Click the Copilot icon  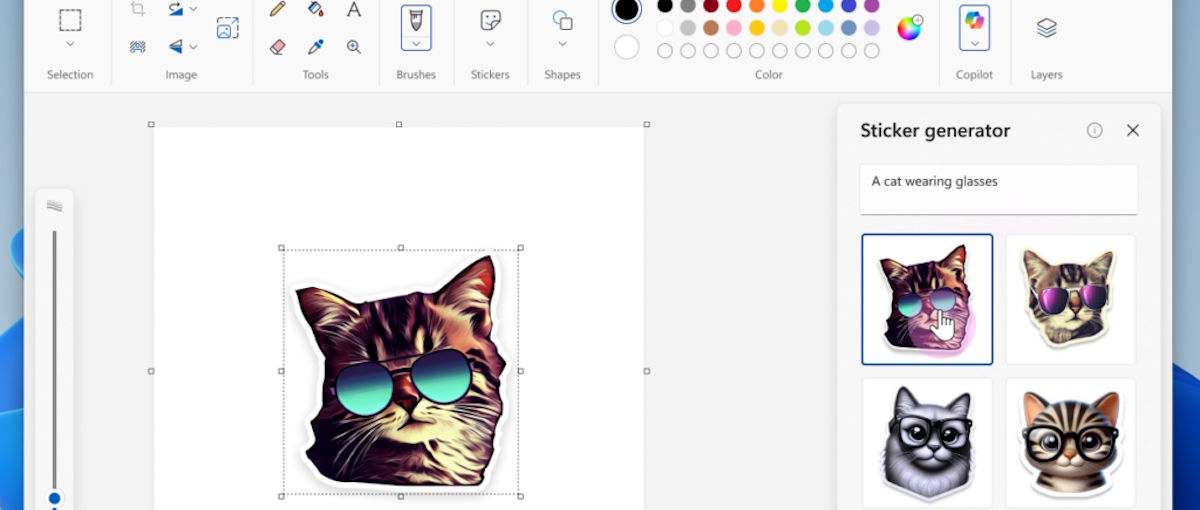(x=974, y=20)
